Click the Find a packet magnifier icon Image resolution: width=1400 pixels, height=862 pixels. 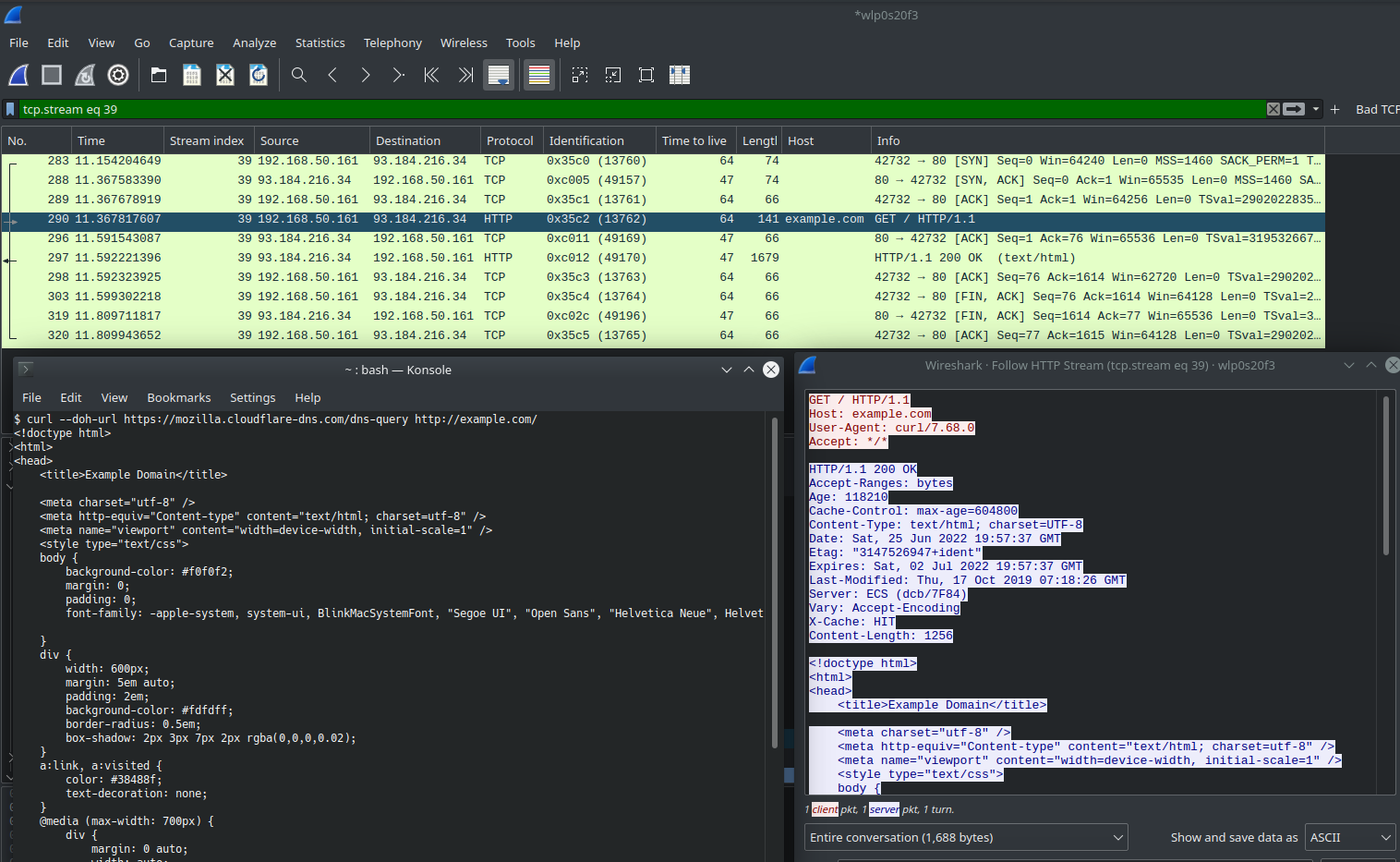pyautogui.click(x=299, y=76)
